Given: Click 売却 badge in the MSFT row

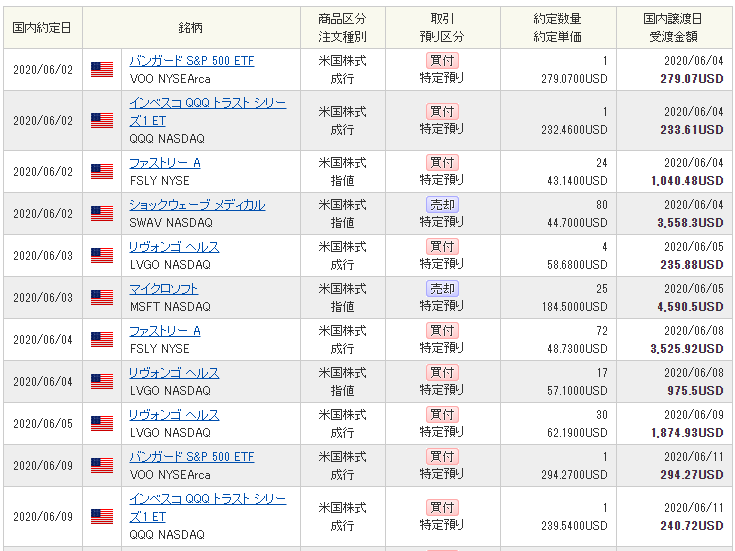Looking at the screenshot, I should coord(442,289).
